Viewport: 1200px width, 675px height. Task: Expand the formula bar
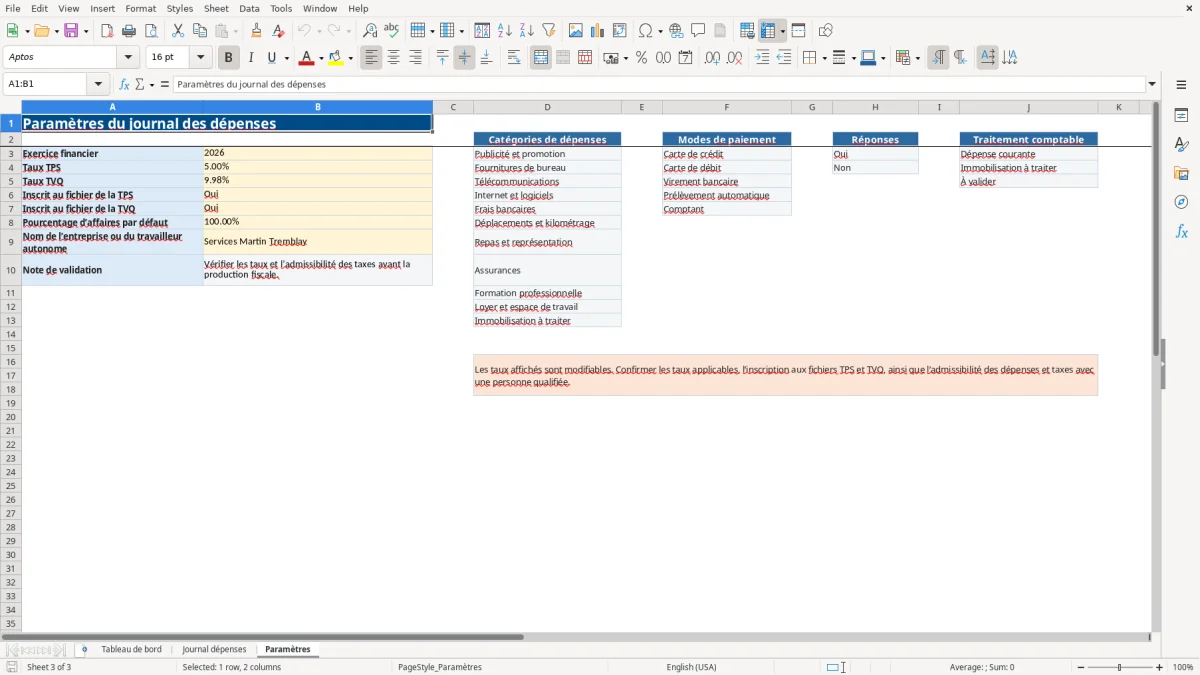1152,84
